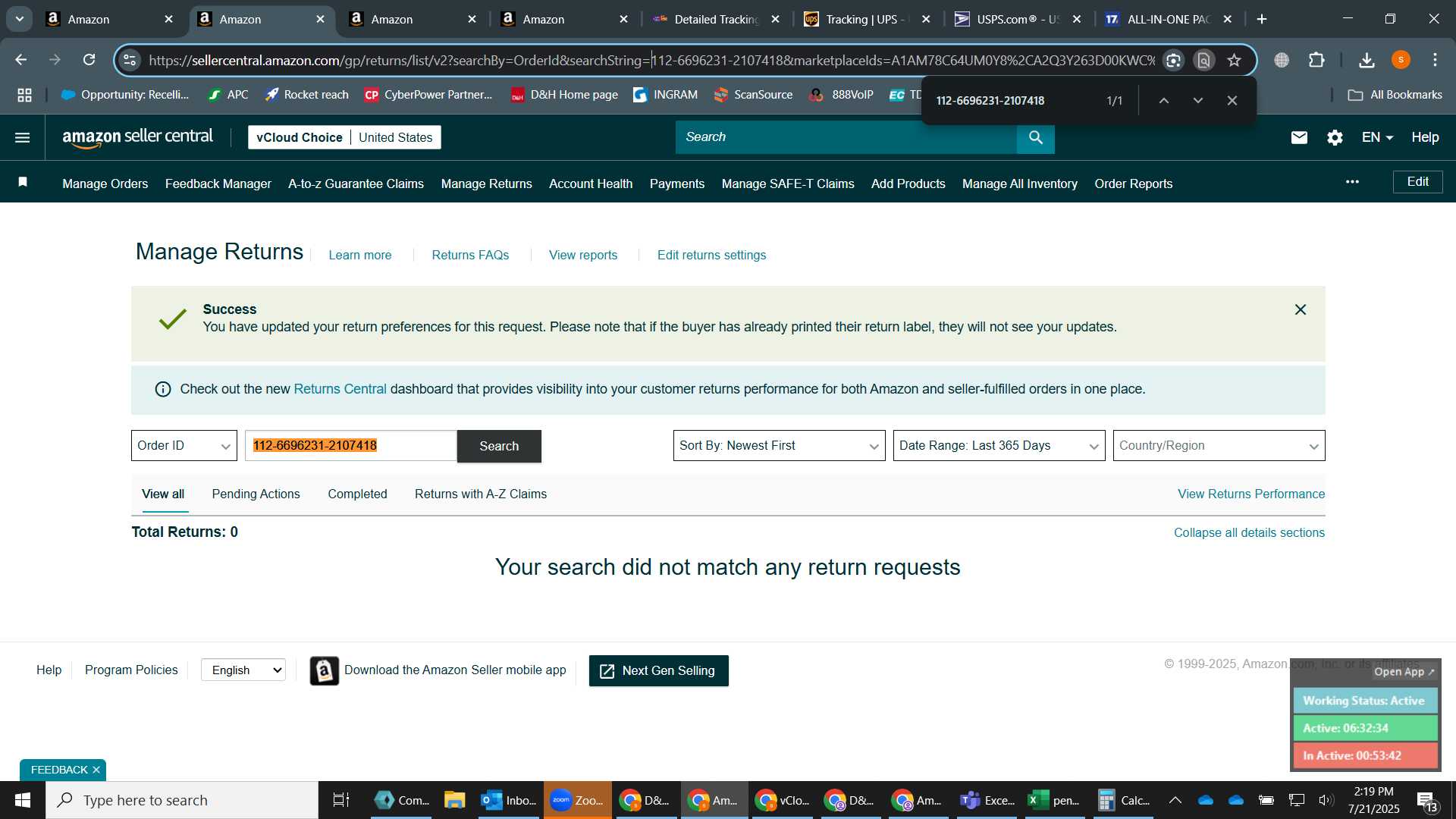Expand the Order ID search-by dropdown
Image resolution: width=1456 pixels, height=819 pixels.
(x=184, y=446)
